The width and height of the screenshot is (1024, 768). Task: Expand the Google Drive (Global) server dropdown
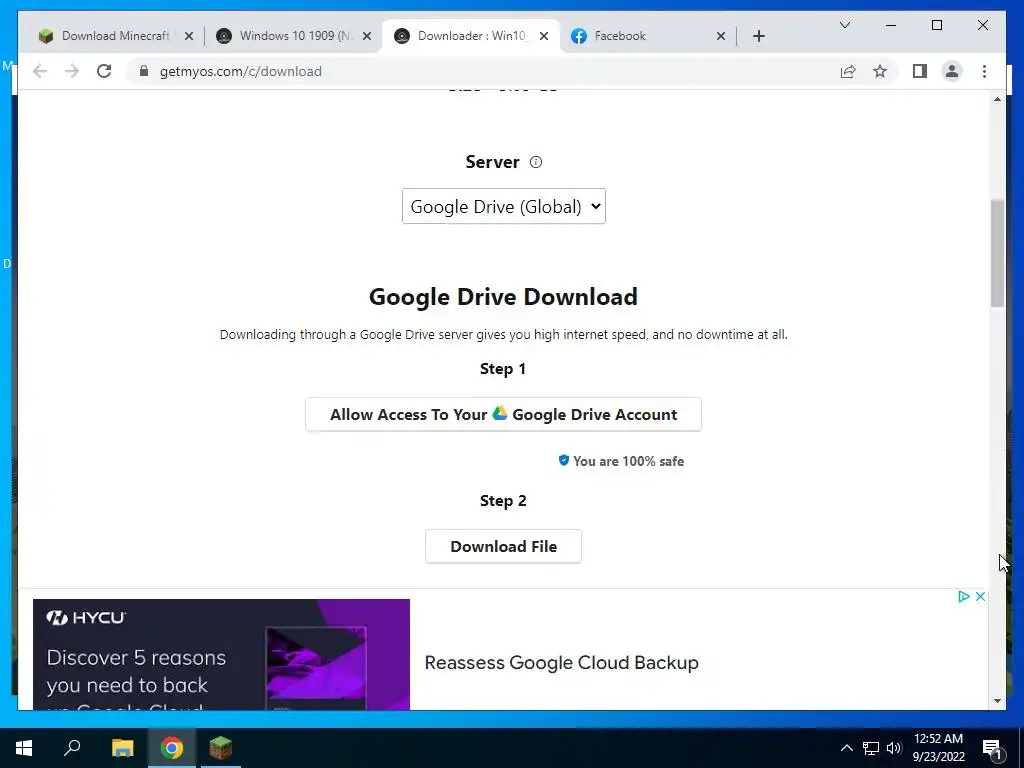coord(504,206)
